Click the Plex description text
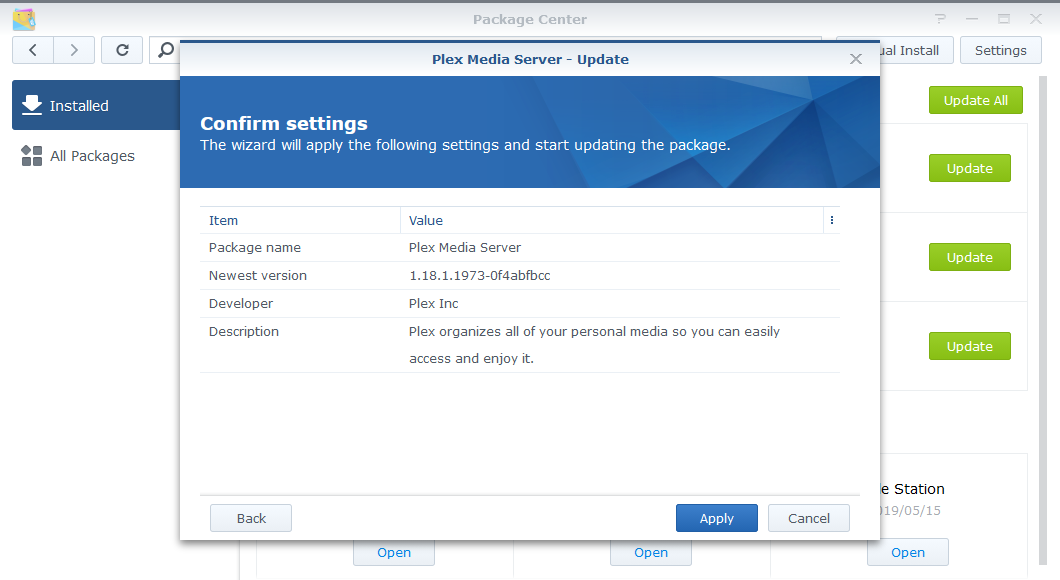 point(594,345)
